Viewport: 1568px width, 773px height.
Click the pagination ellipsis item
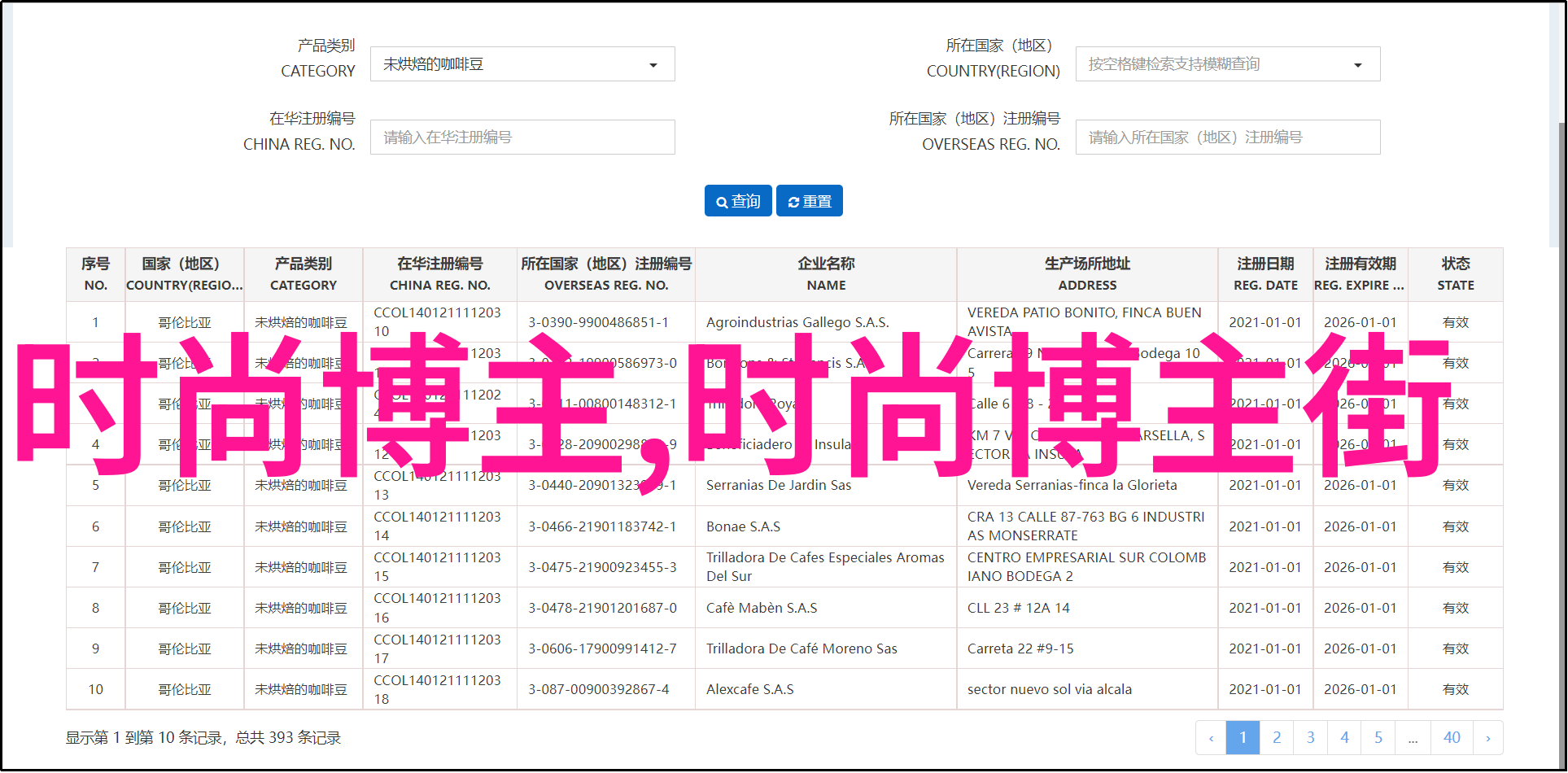point(1413,738)
